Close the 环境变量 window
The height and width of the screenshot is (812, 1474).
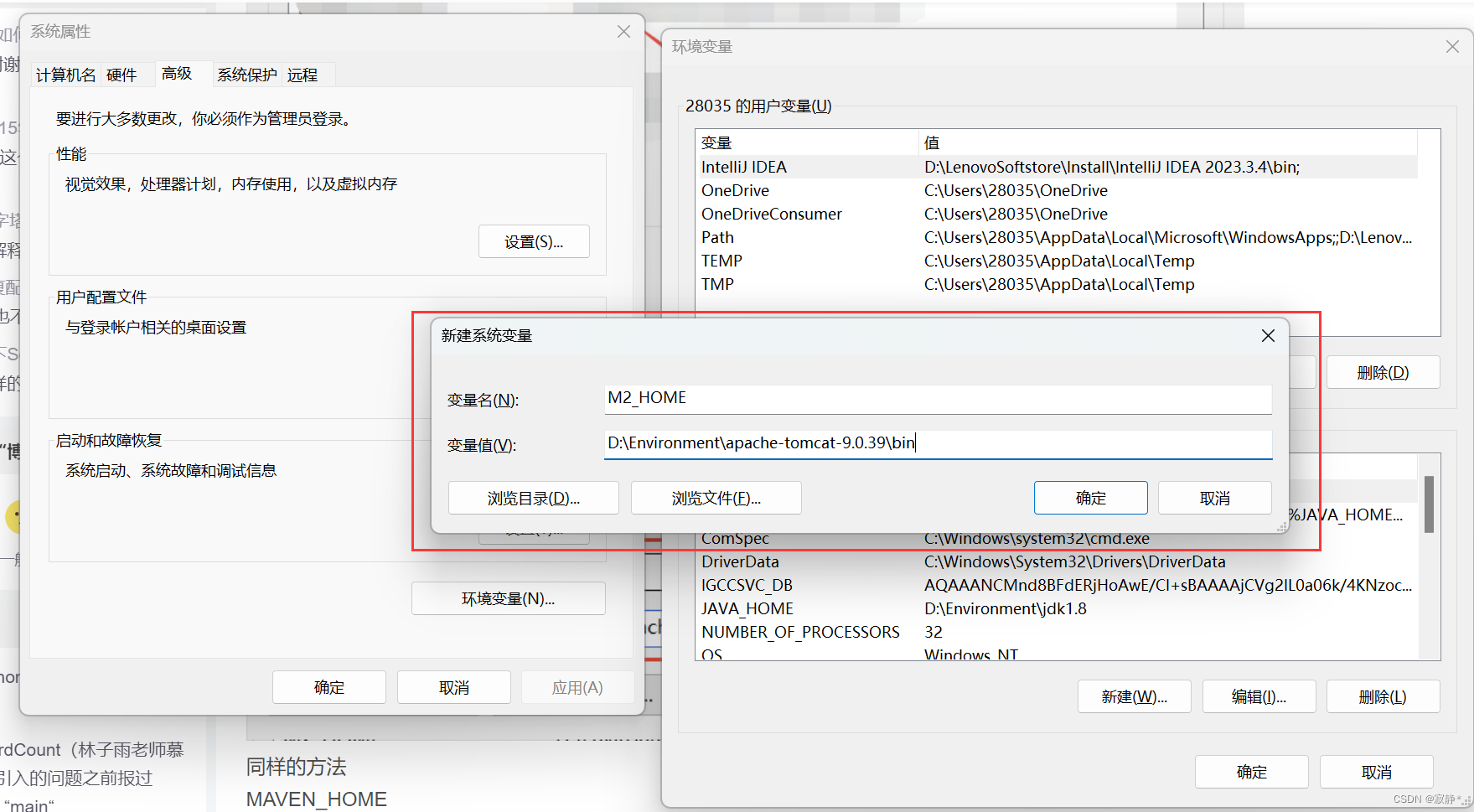(1452, 47)
